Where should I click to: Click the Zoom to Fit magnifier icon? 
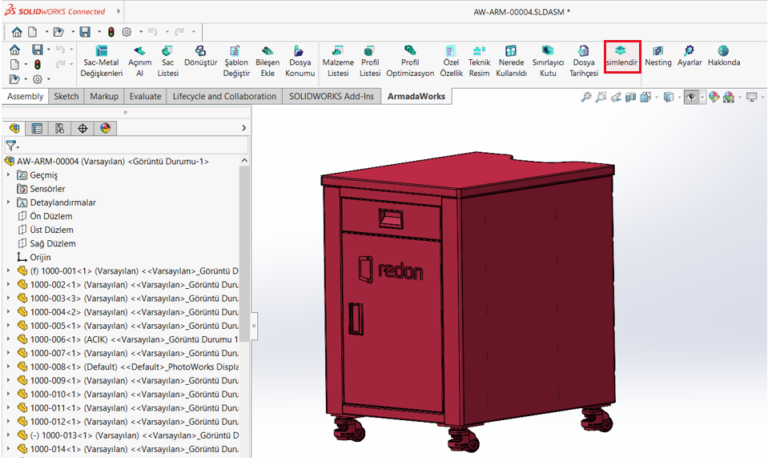(x=586, y=97)
